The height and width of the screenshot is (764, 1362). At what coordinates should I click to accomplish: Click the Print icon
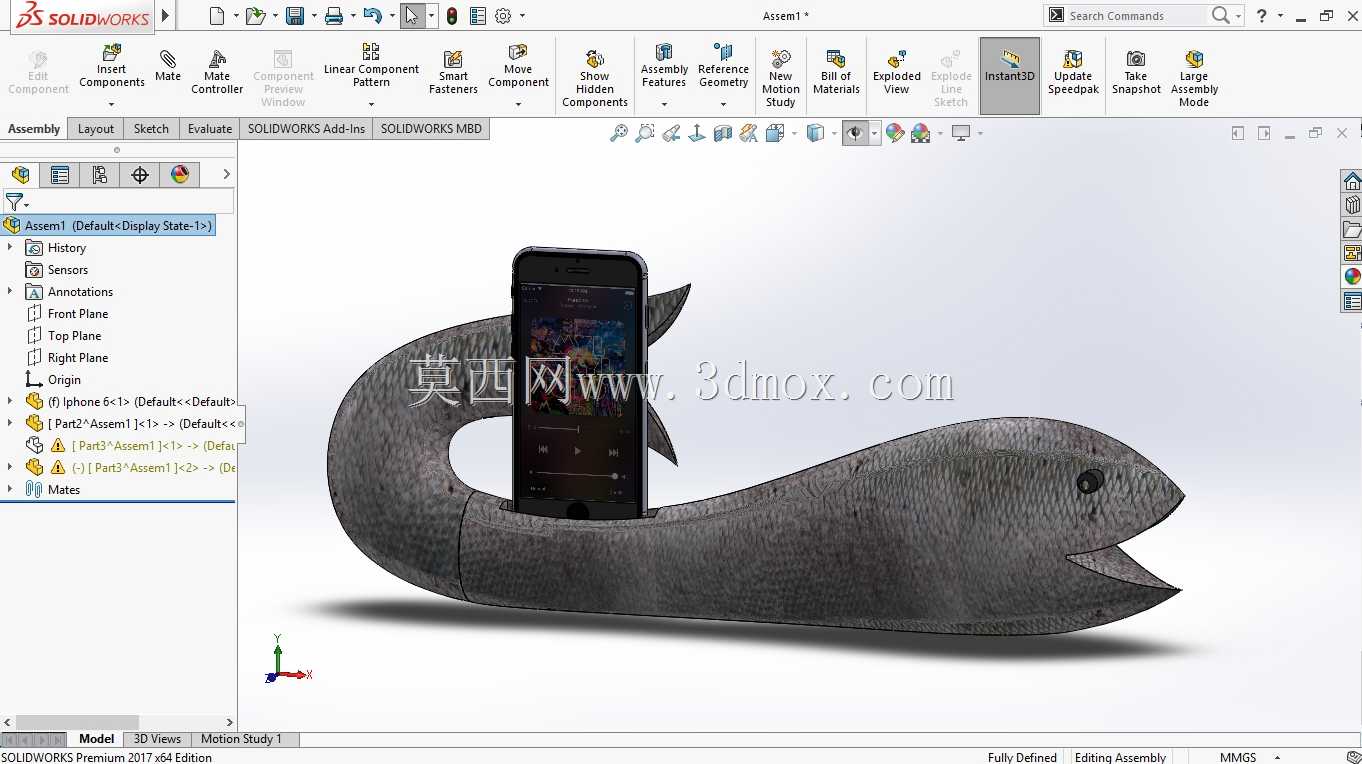[334, 16]
